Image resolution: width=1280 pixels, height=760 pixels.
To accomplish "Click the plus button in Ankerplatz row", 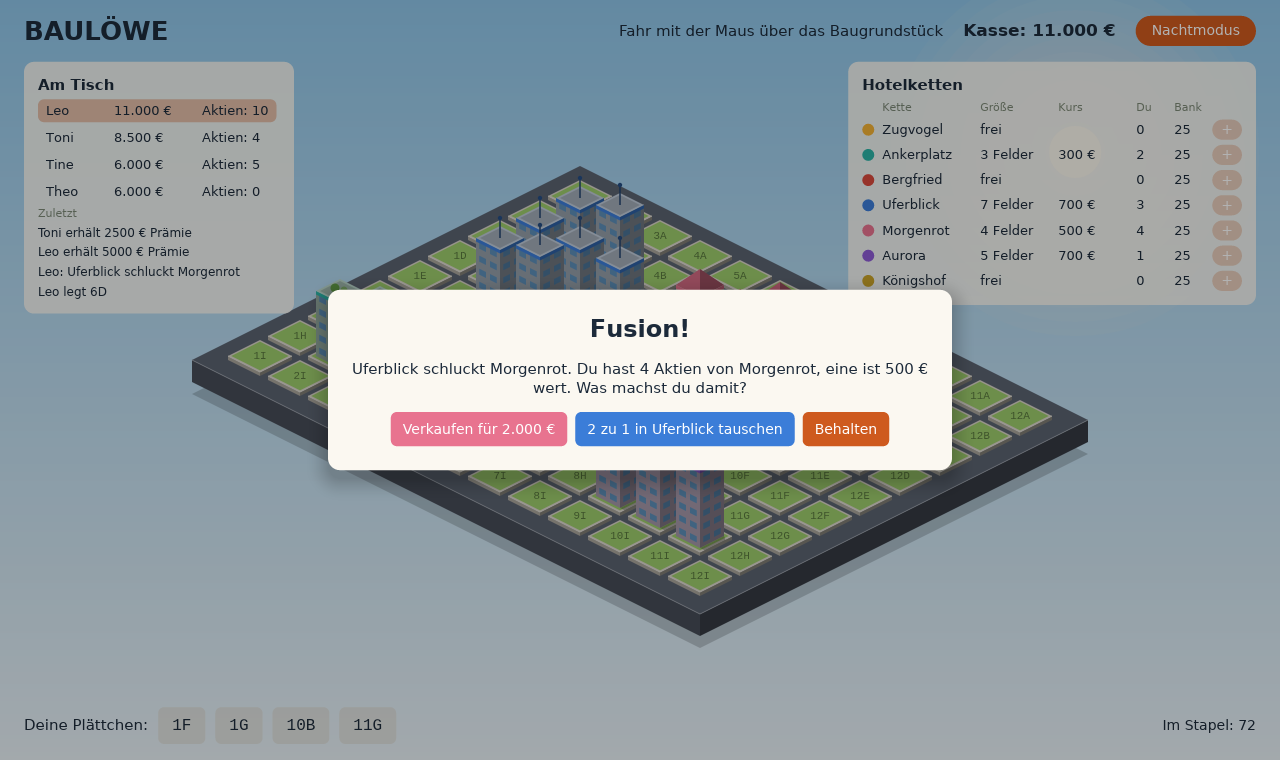I will [x=1227, y=155].
